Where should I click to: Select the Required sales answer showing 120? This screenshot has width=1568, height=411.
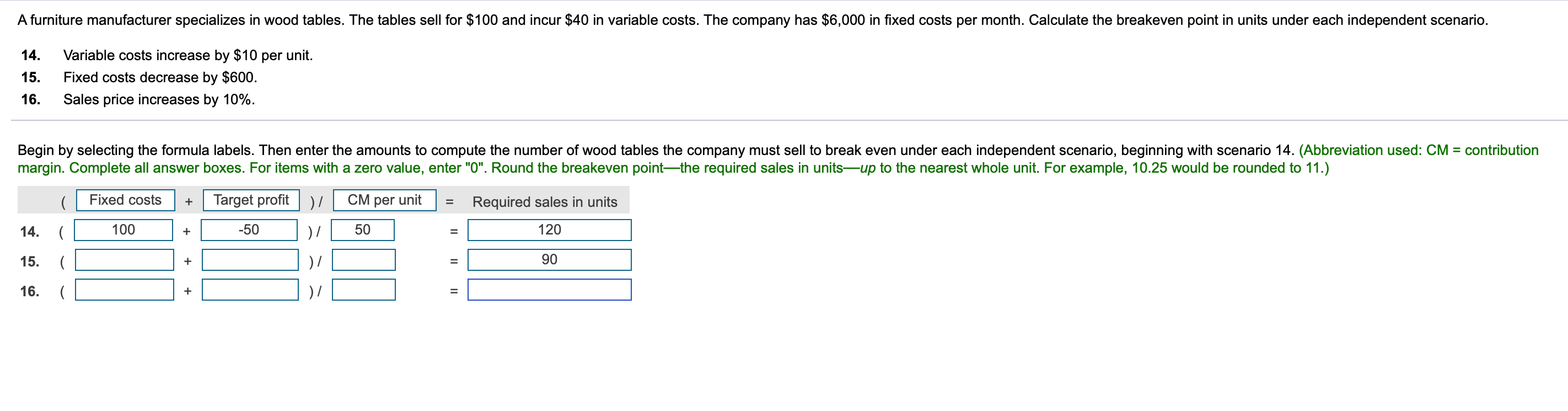549,229
